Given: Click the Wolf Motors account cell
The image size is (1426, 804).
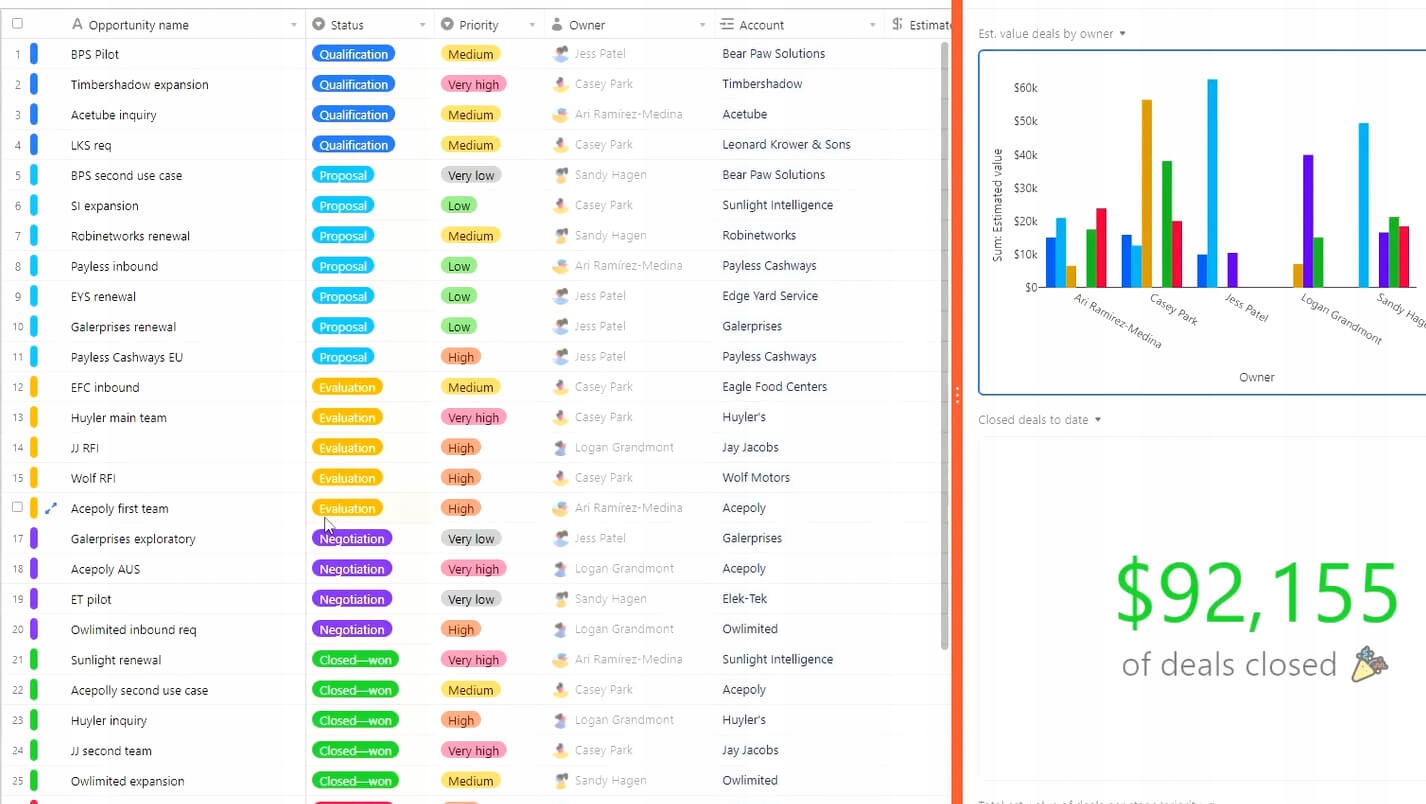Looking at the screenshot, I should 799,478.
